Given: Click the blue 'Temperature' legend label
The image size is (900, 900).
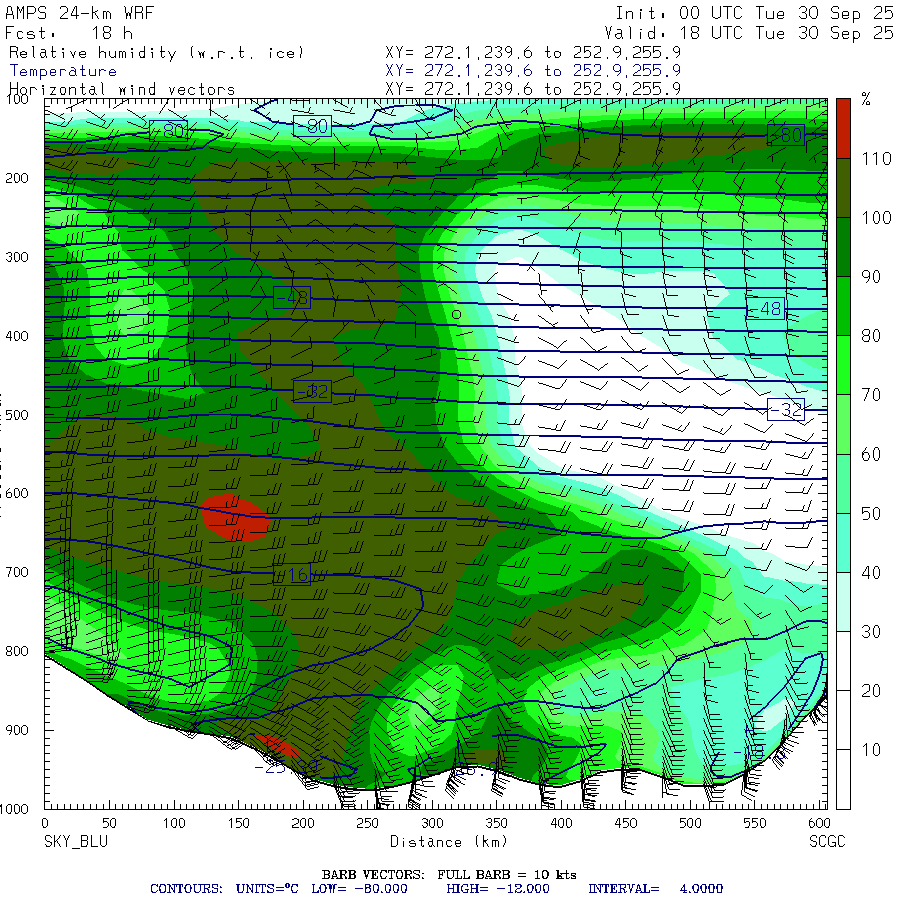Looking at the screenshot, I should click(x=63, y=71).
